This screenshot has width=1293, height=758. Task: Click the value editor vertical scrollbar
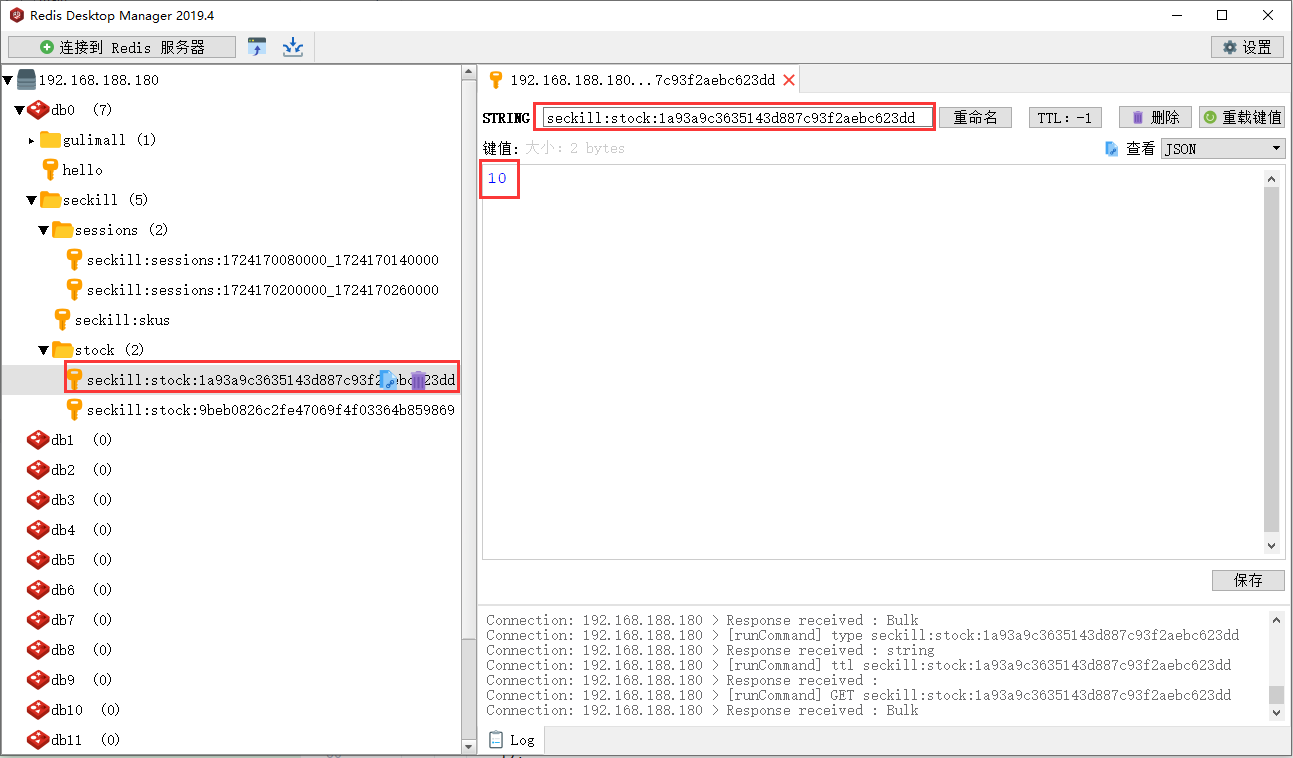tap(1272, 362)
